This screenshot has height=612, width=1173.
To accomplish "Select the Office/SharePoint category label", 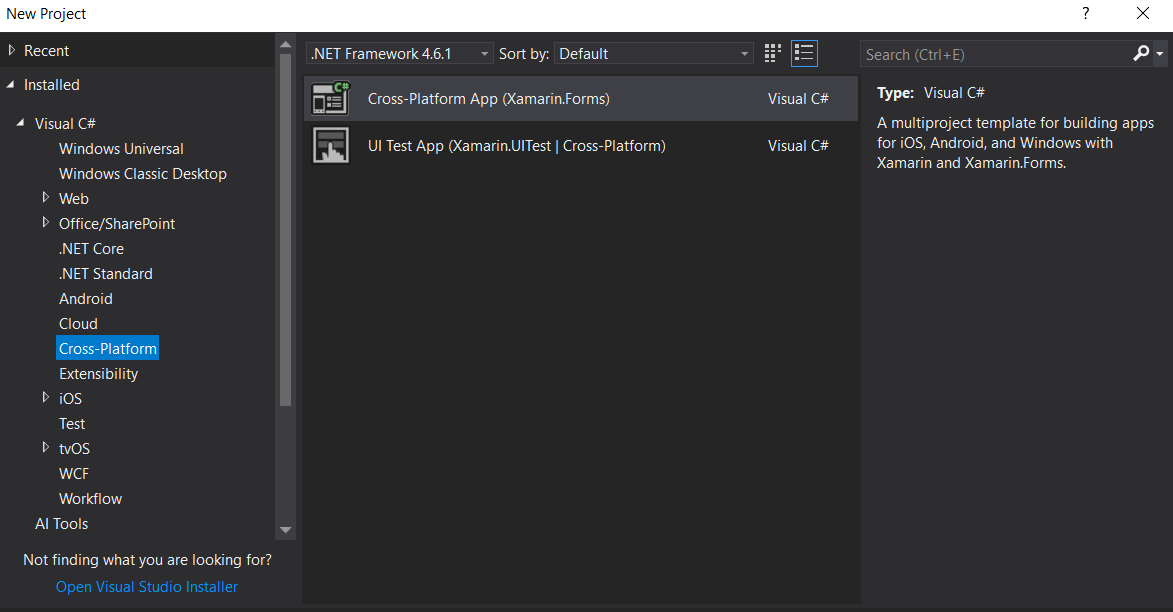I will pyautogui.click(x=117, y=224).
